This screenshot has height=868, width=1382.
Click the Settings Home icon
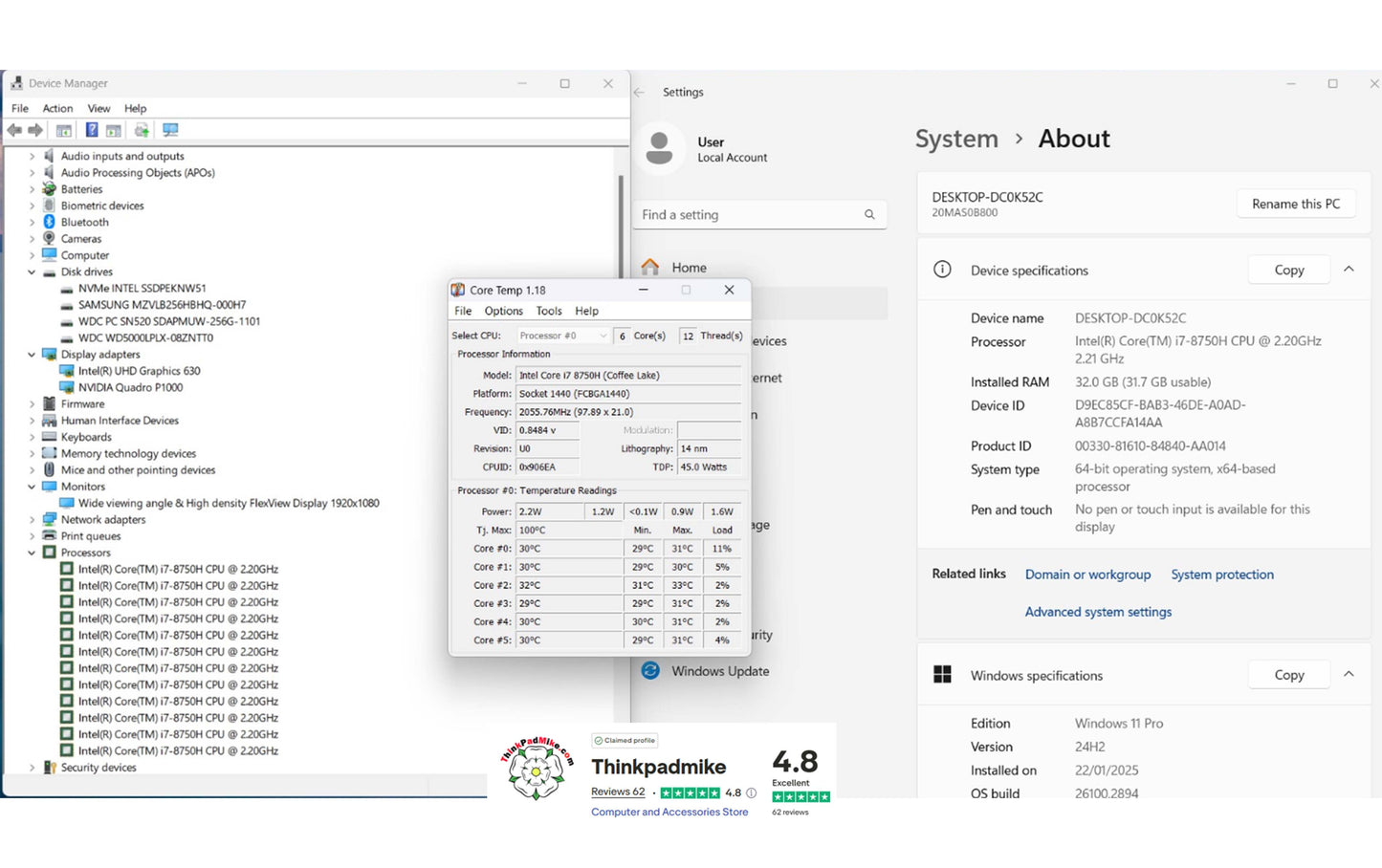(x=650, y=268)
